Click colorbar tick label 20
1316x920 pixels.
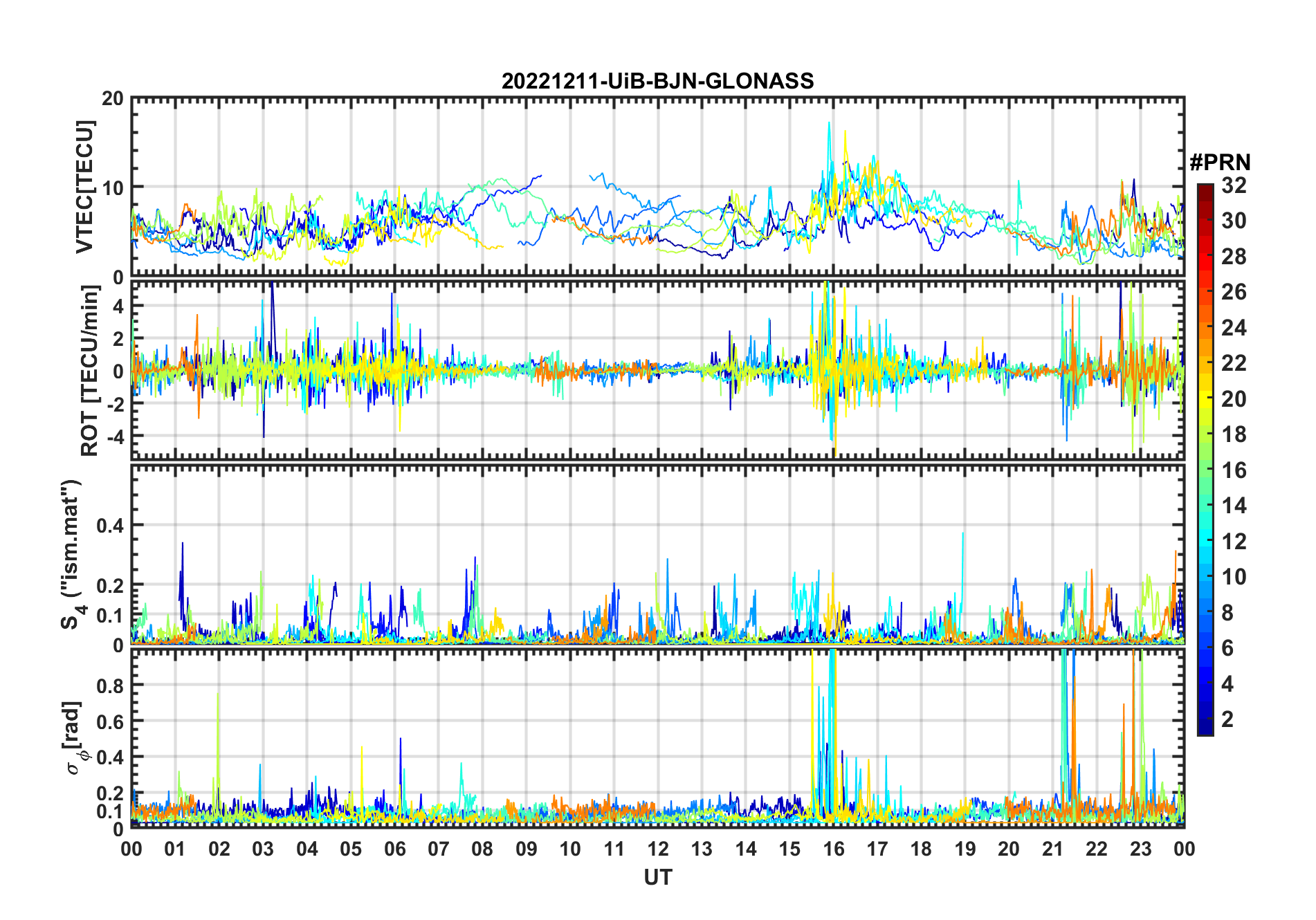coord(1234,398)
